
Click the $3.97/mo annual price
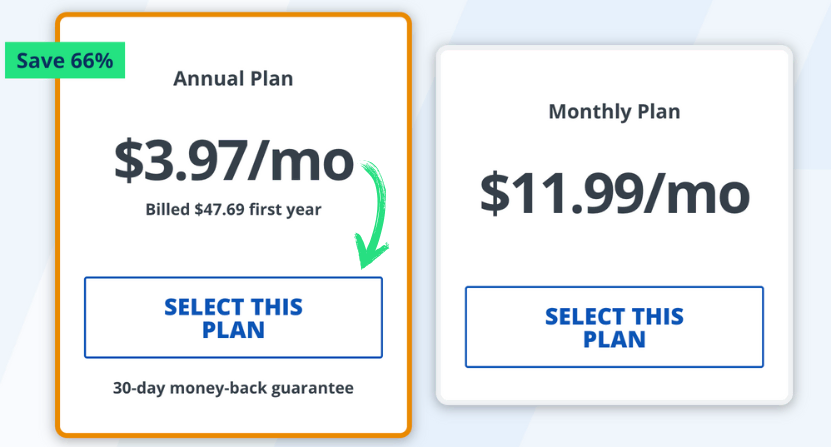coord(233,159)
